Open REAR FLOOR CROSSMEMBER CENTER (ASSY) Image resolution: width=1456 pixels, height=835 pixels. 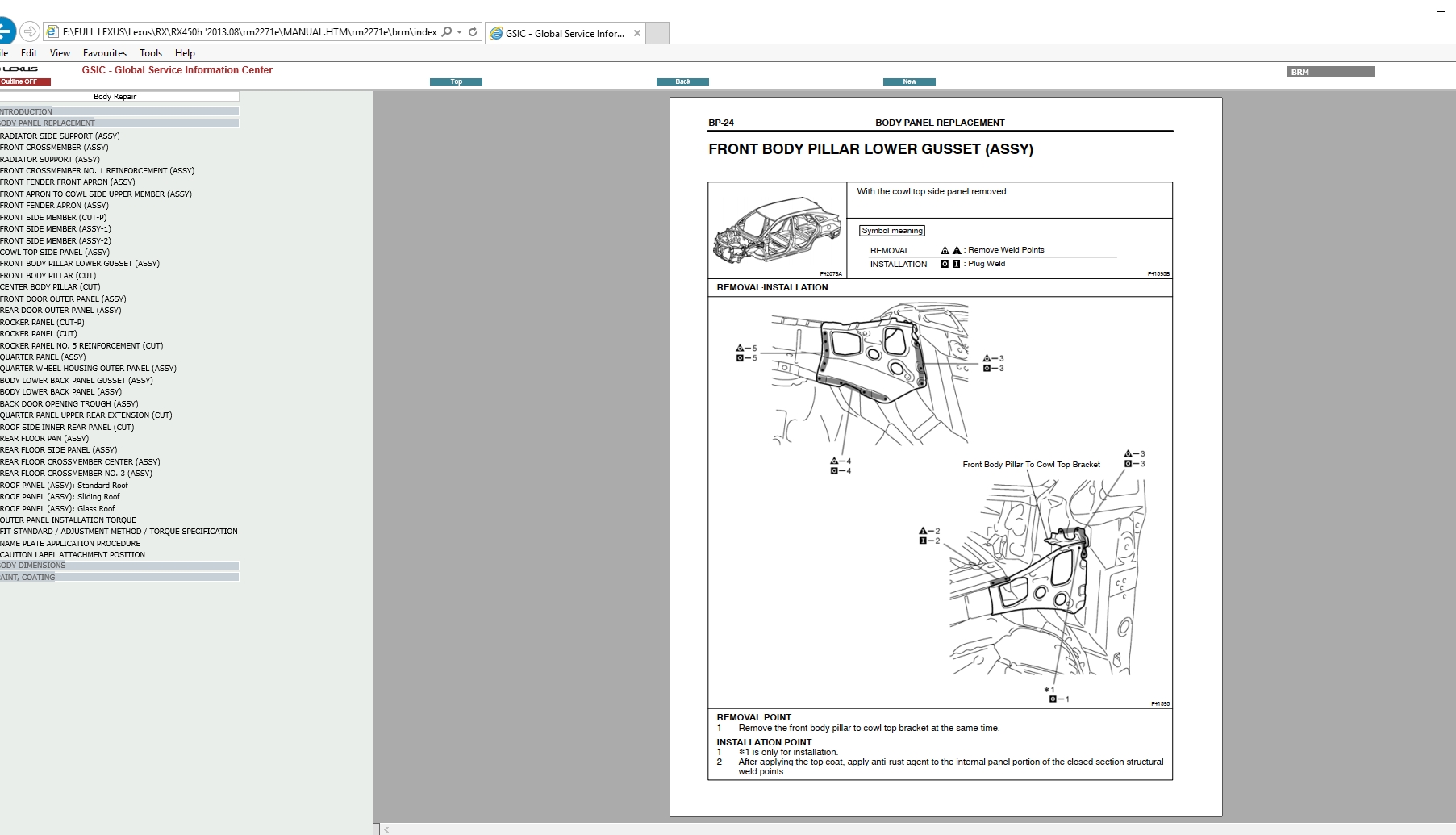click(80, 462)
